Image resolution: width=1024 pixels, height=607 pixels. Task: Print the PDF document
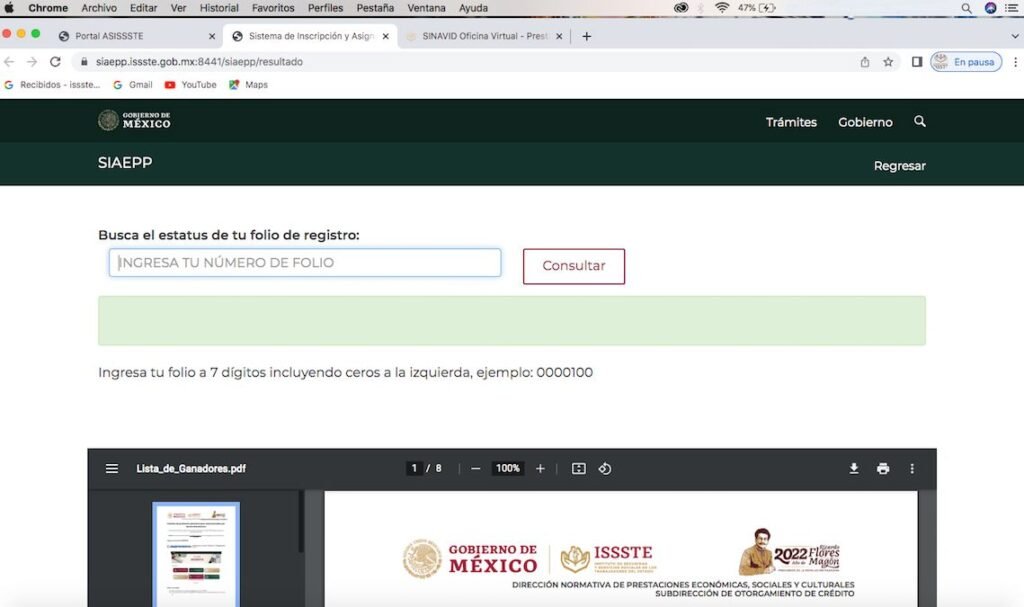(883, 468)
